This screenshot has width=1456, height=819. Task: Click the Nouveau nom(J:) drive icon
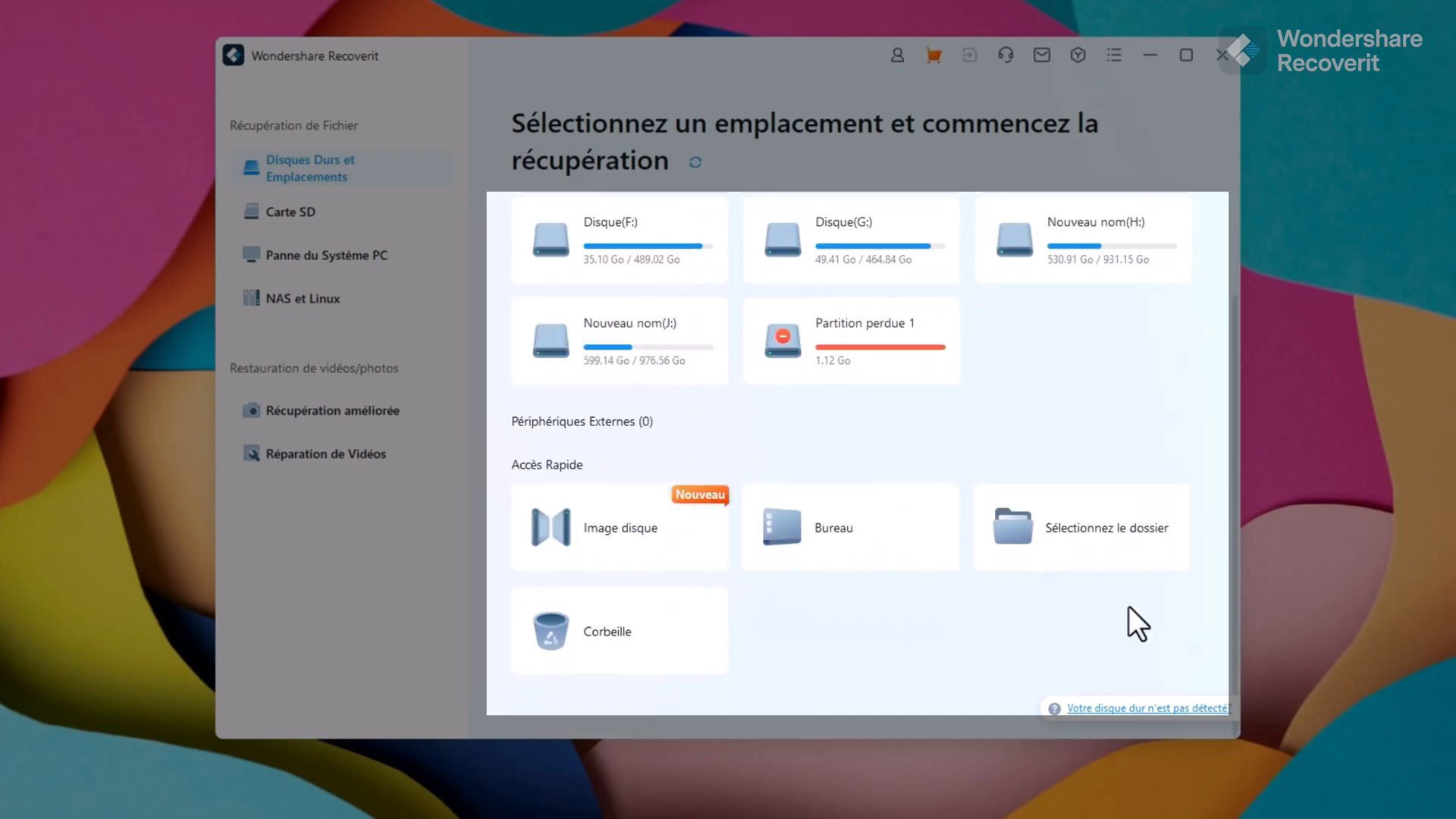click(x=551, y=341)
